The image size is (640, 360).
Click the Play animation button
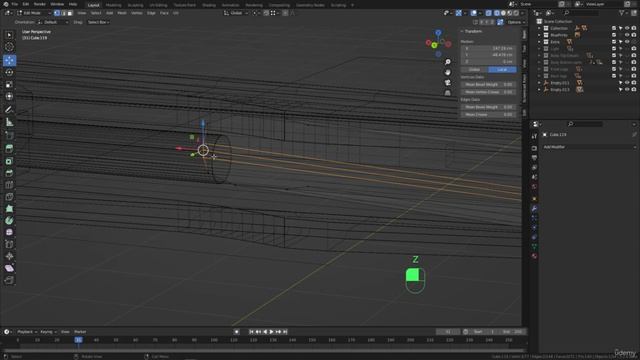[x=271, y=332]
